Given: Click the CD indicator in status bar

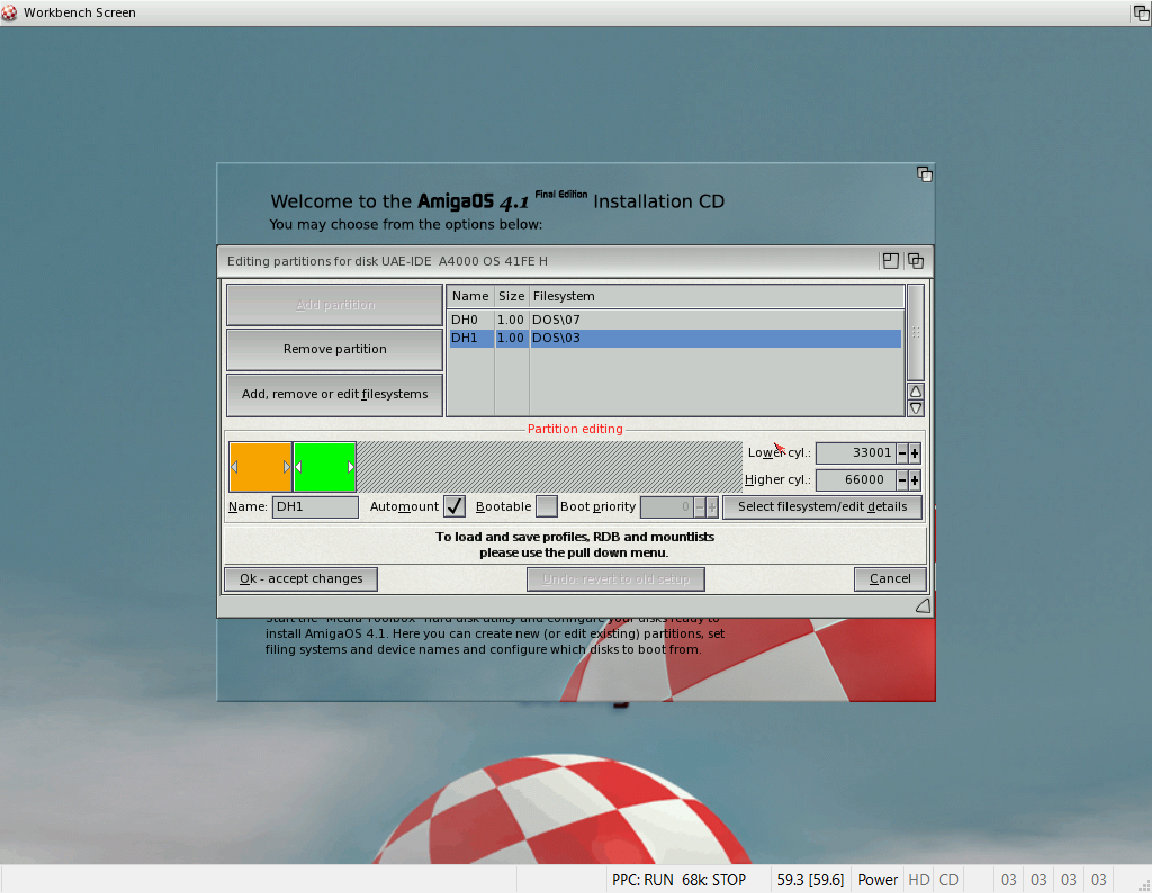Looking at the screenshot, I should pos(948,880).
